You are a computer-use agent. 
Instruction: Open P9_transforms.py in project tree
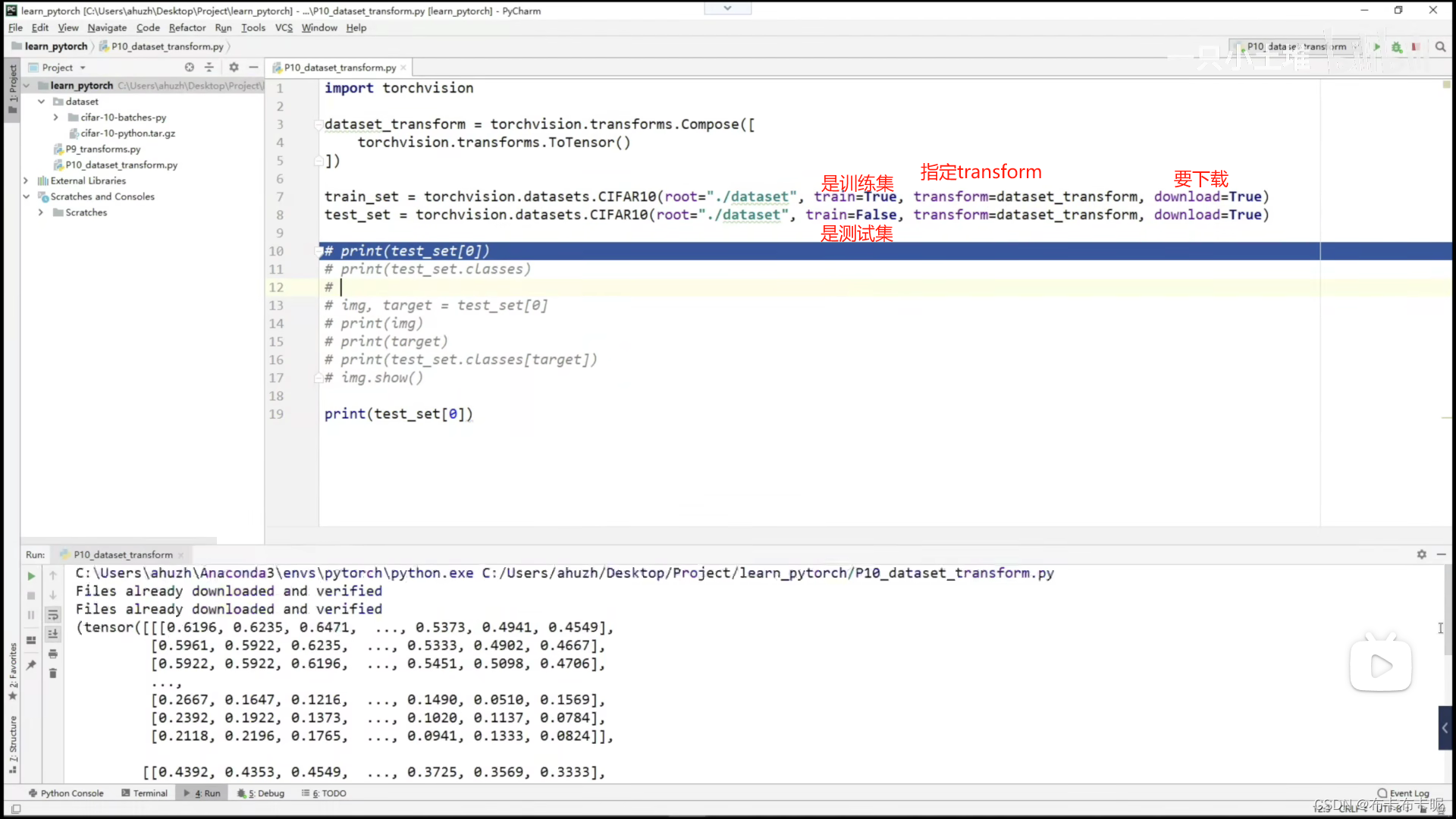click(x=102, y=149)
